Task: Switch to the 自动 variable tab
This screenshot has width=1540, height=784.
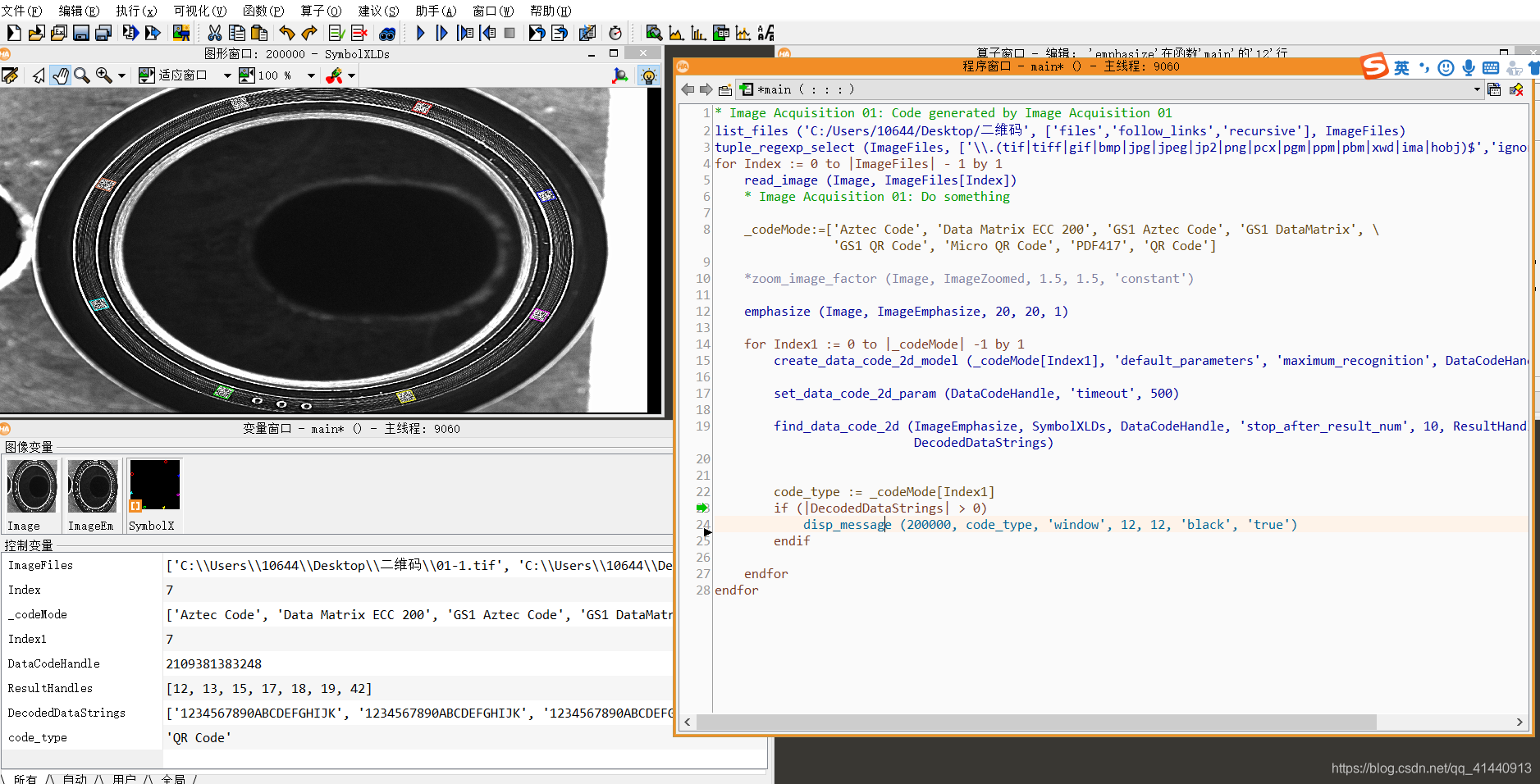Action: [x=74, y=778]
